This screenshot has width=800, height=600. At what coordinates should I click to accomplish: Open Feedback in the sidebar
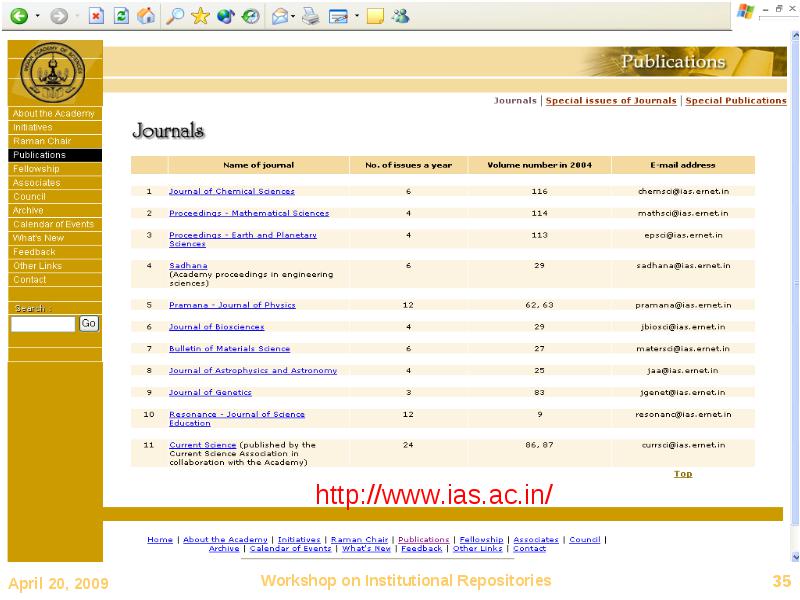(x=34, y=252)
